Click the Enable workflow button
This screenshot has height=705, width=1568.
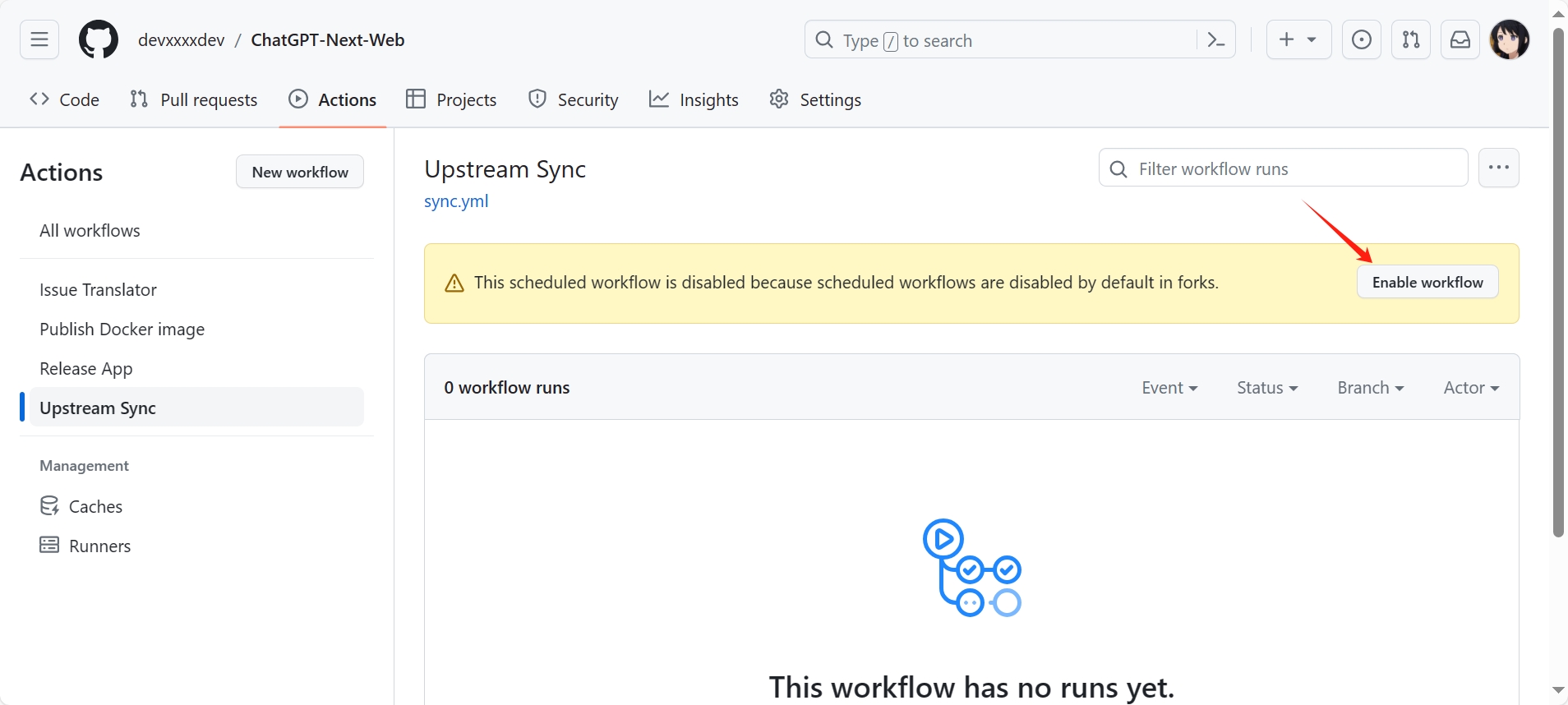pyautogui.click(x=1427, y=282)
